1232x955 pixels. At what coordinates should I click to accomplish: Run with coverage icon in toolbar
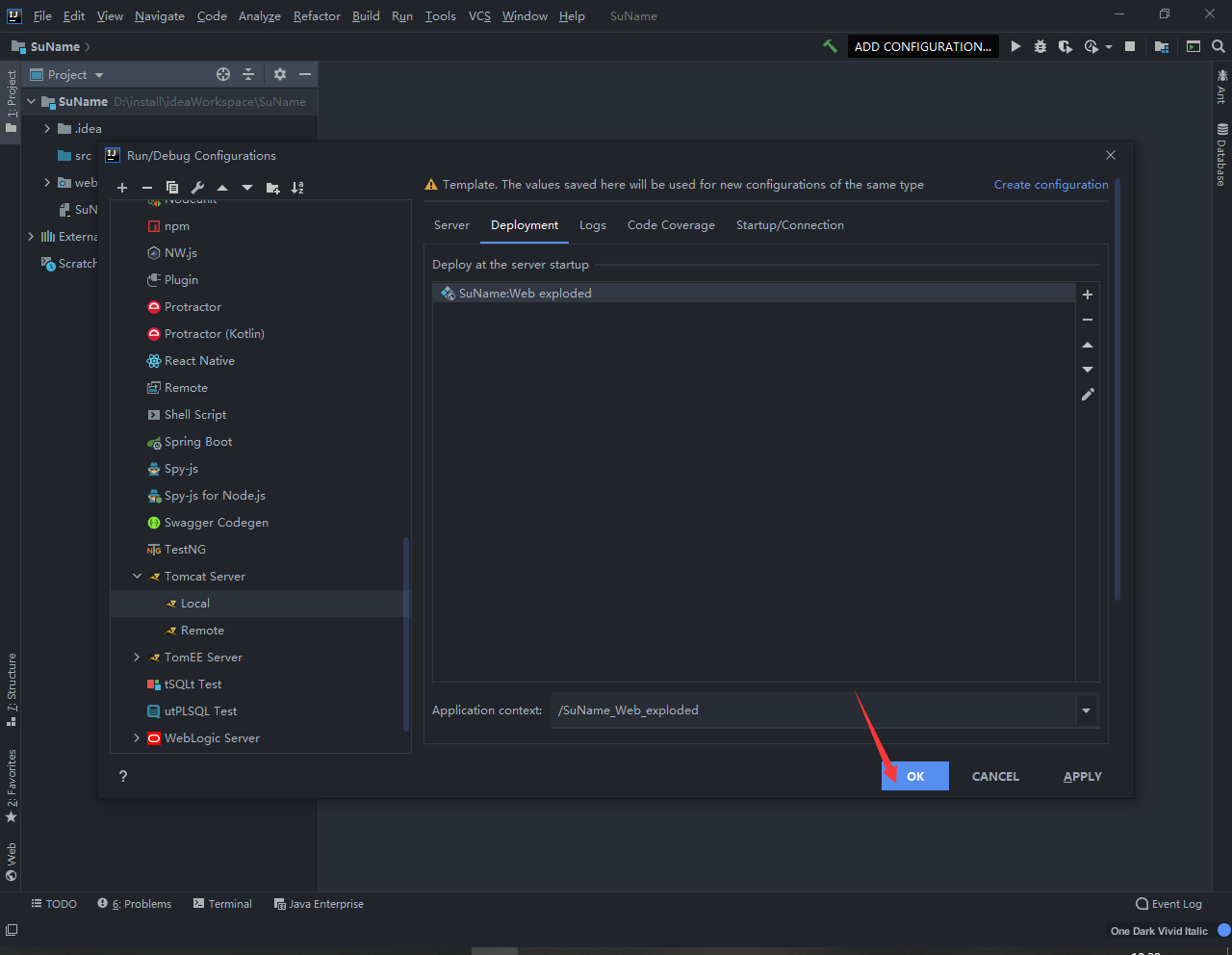tap(1065, 46)
